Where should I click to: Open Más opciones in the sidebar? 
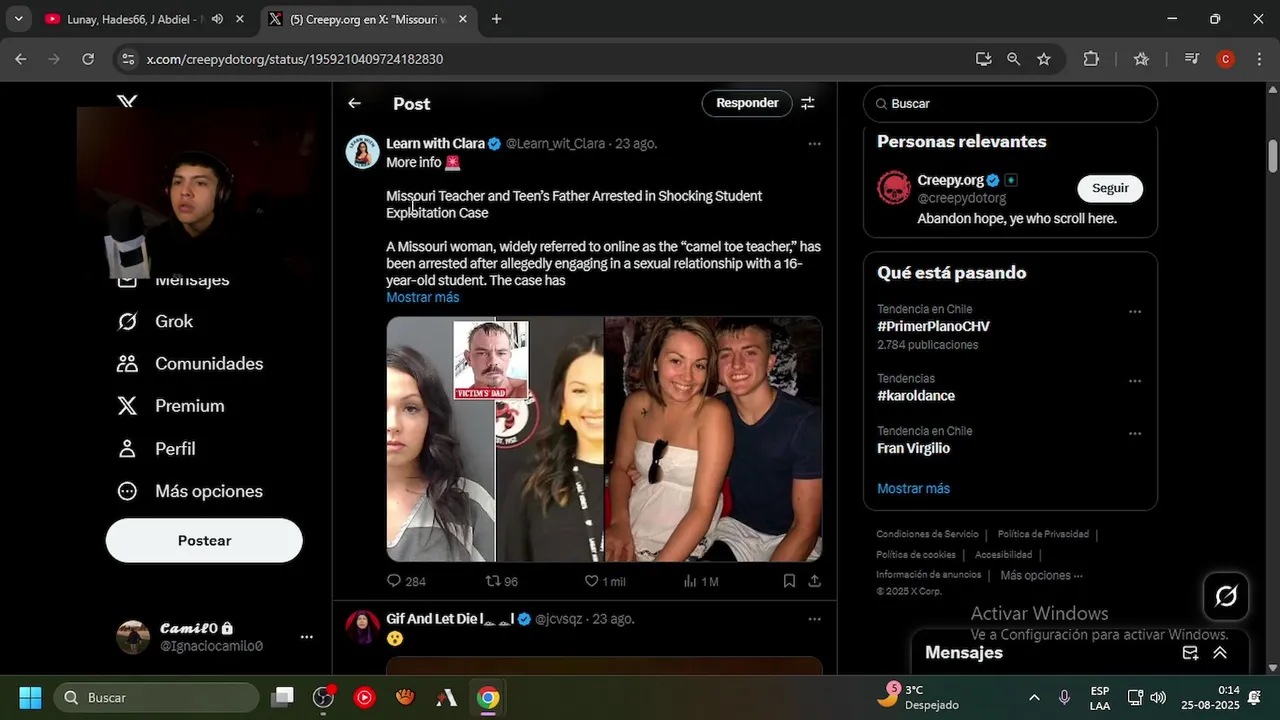(x=190, y=491)
